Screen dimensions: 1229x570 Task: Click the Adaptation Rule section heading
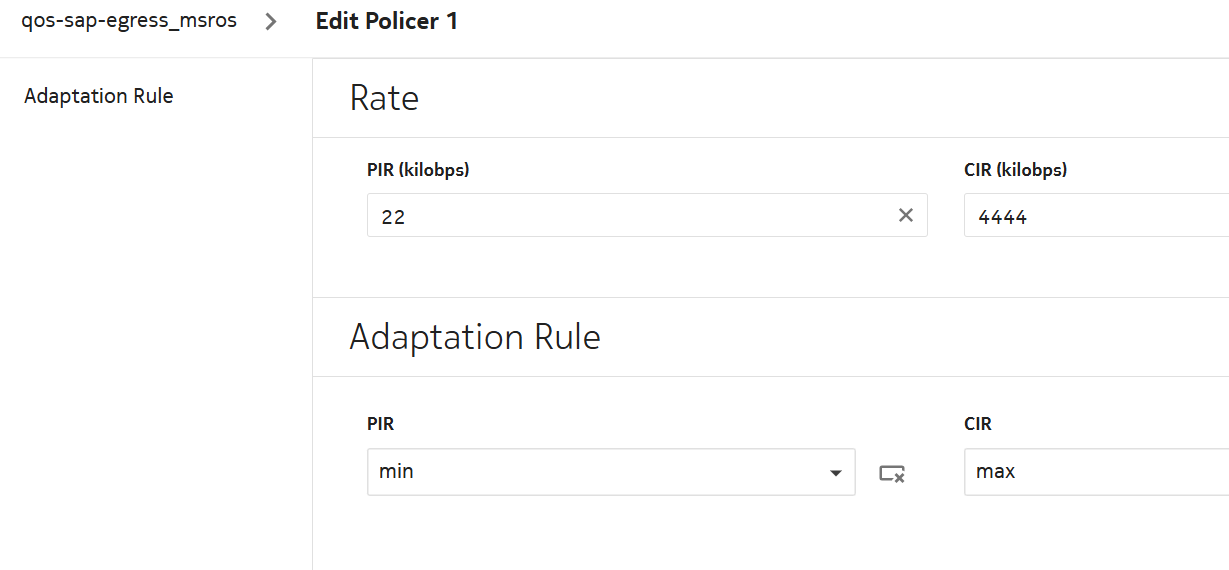point(475,337)
